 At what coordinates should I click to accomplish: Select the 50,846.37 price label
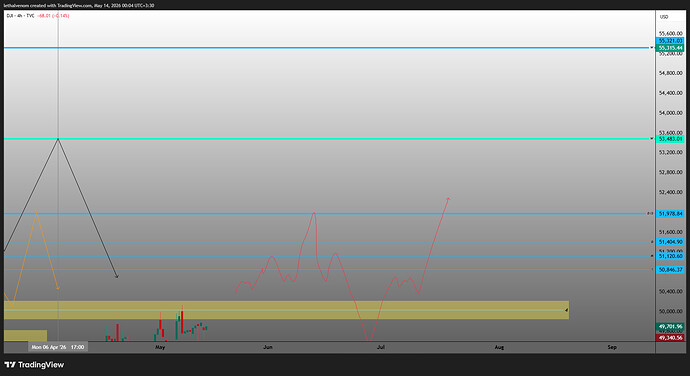click(670, 269)
